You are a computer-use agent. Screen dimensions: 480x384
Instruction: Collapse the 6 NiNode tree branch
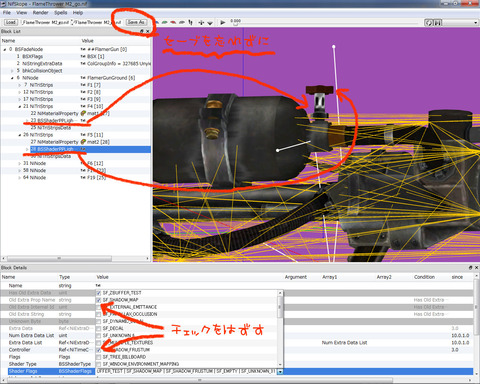12,78
